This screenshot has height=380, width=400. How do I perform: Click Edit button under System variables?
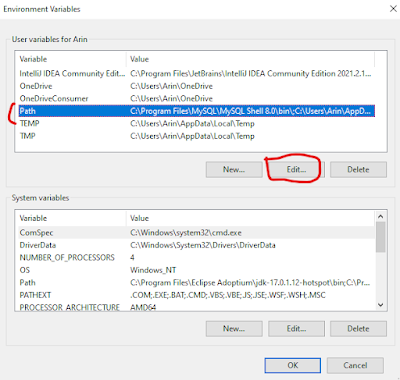(296, 329)
